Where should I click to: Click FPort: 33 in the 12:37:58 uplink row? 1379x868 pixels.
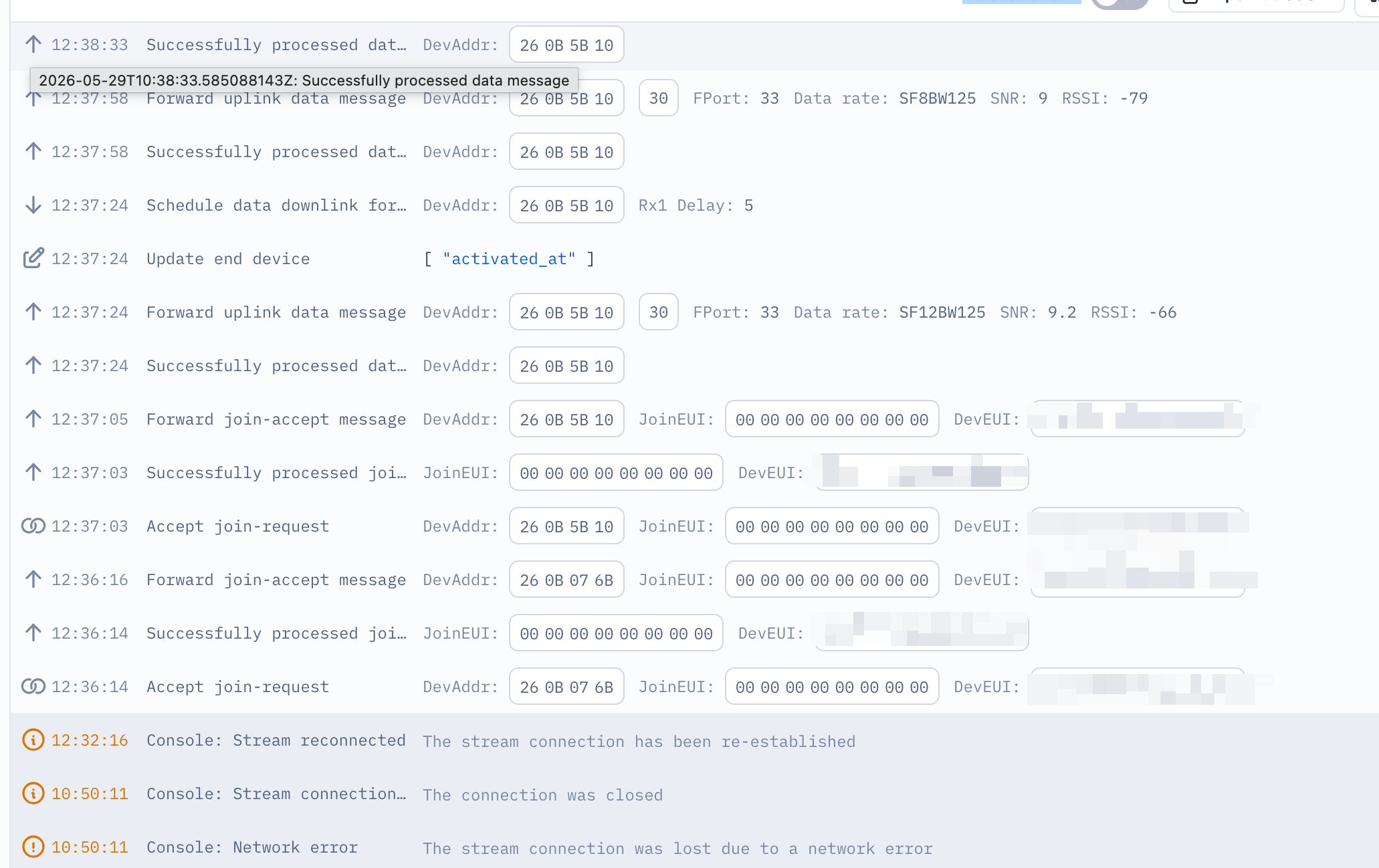point(736,98)
